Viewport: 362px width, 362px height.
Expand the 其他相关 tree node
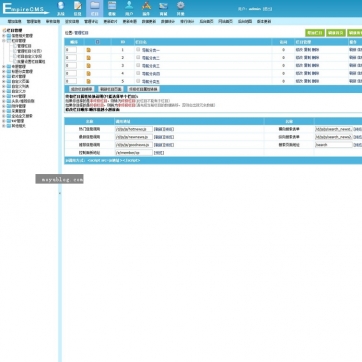point(4,126)
